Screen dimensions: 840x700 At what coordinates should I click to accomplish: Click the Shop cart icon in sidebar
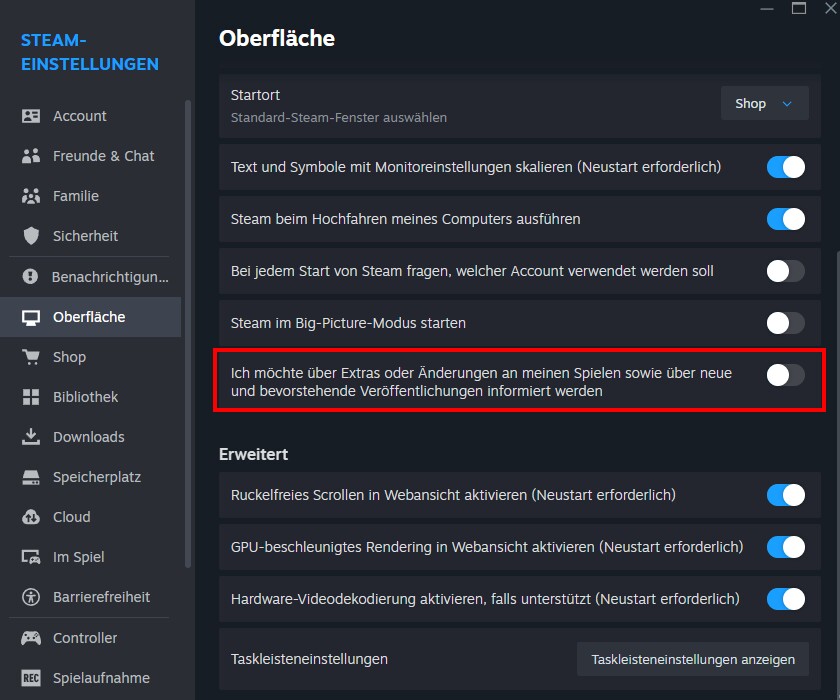pos(31,357)
